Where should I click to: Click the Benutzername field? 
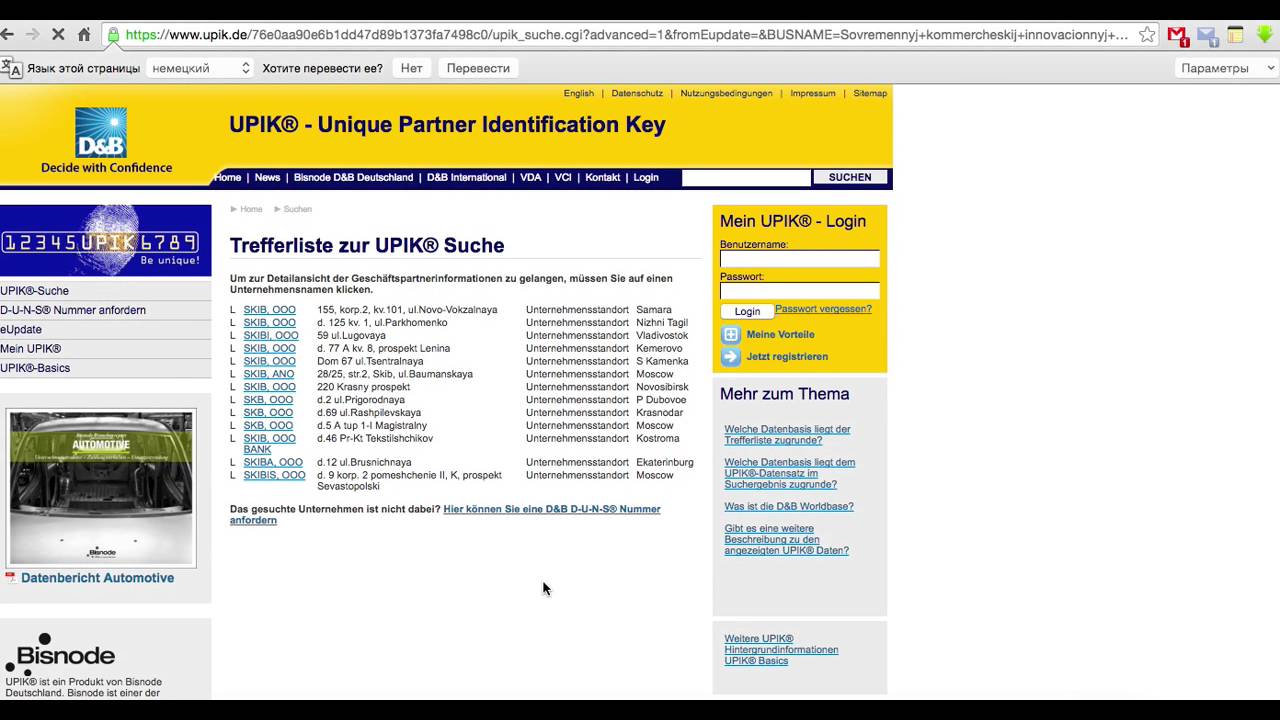[x=800, y=259]
